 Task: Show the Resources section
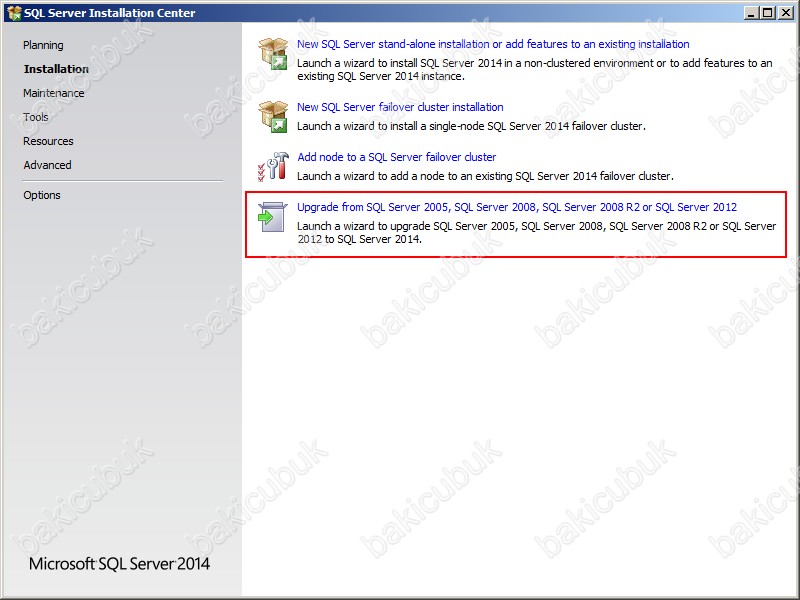tap(48, 141)
